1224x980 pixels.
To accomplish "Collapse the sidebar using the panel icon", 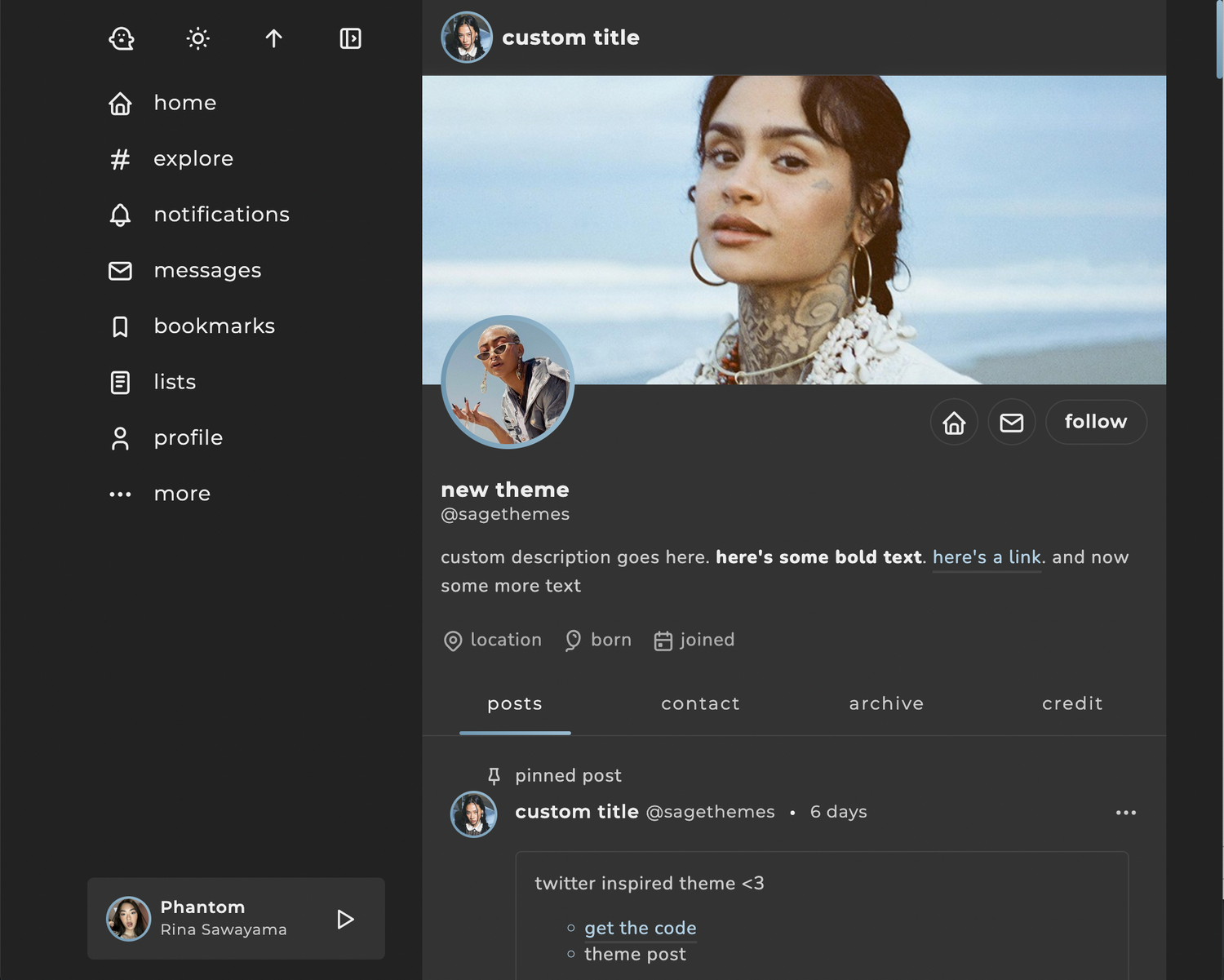I will pos(350,38).
